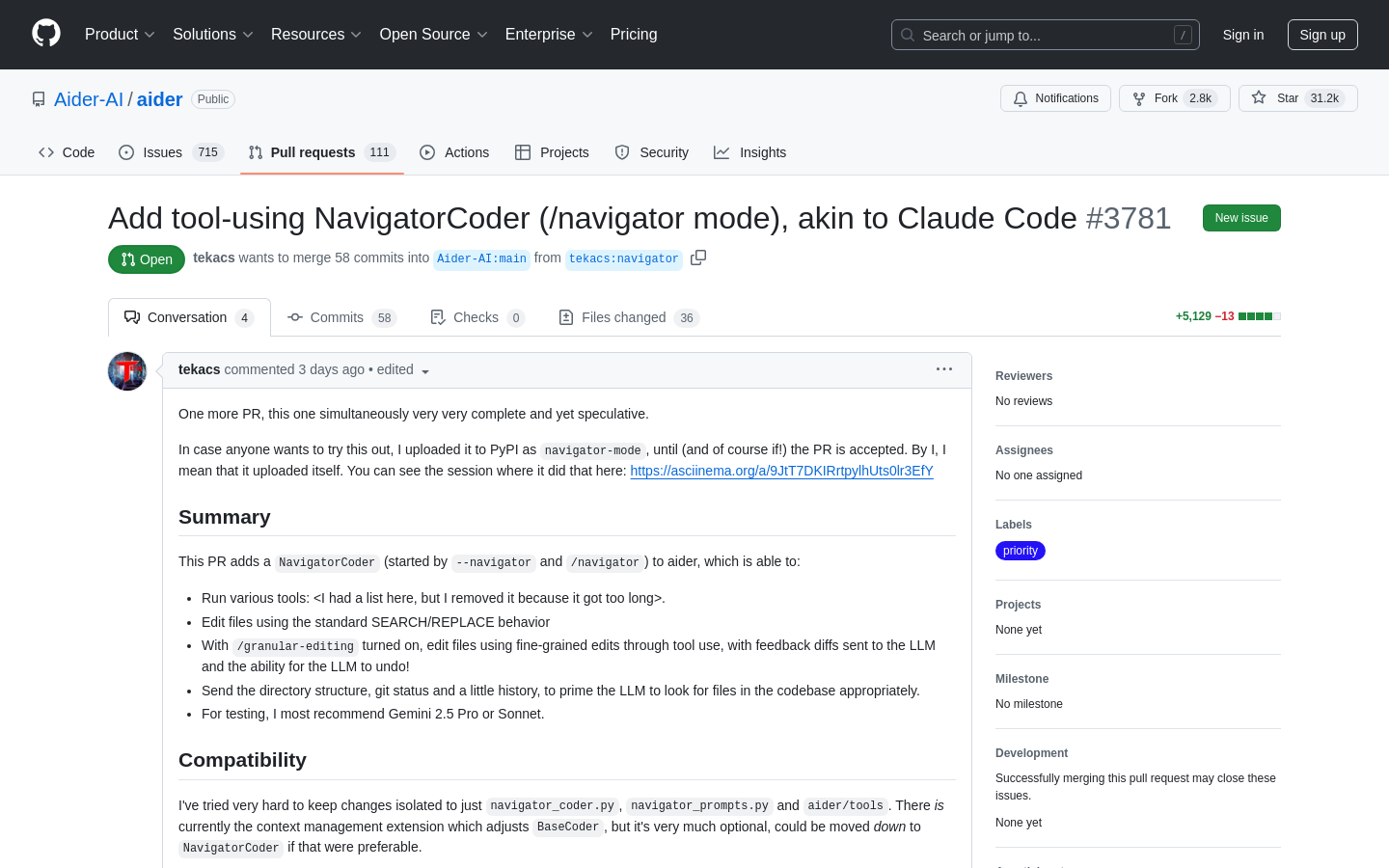Expand the Open Source menu
Screen dimensions: 1389x868
click(434, 35)
